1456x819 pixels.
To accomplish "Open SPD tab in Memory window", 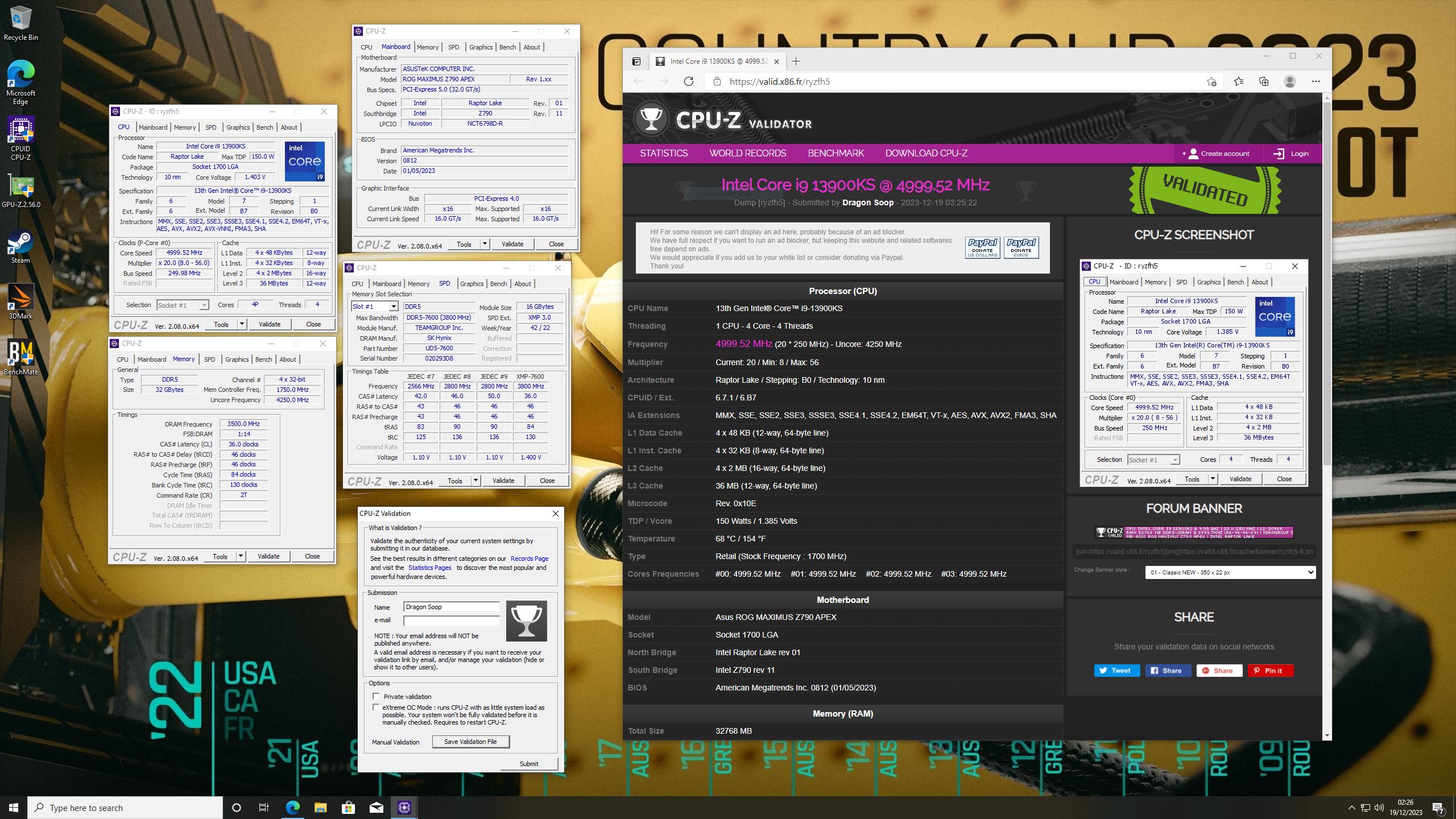I will 210,359.
